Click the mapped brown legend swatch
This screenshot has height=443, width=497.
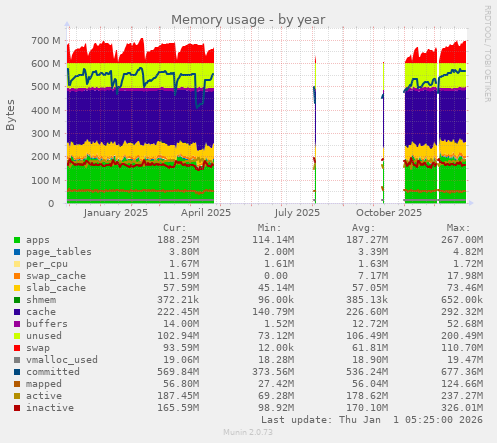tap(17, 384)
